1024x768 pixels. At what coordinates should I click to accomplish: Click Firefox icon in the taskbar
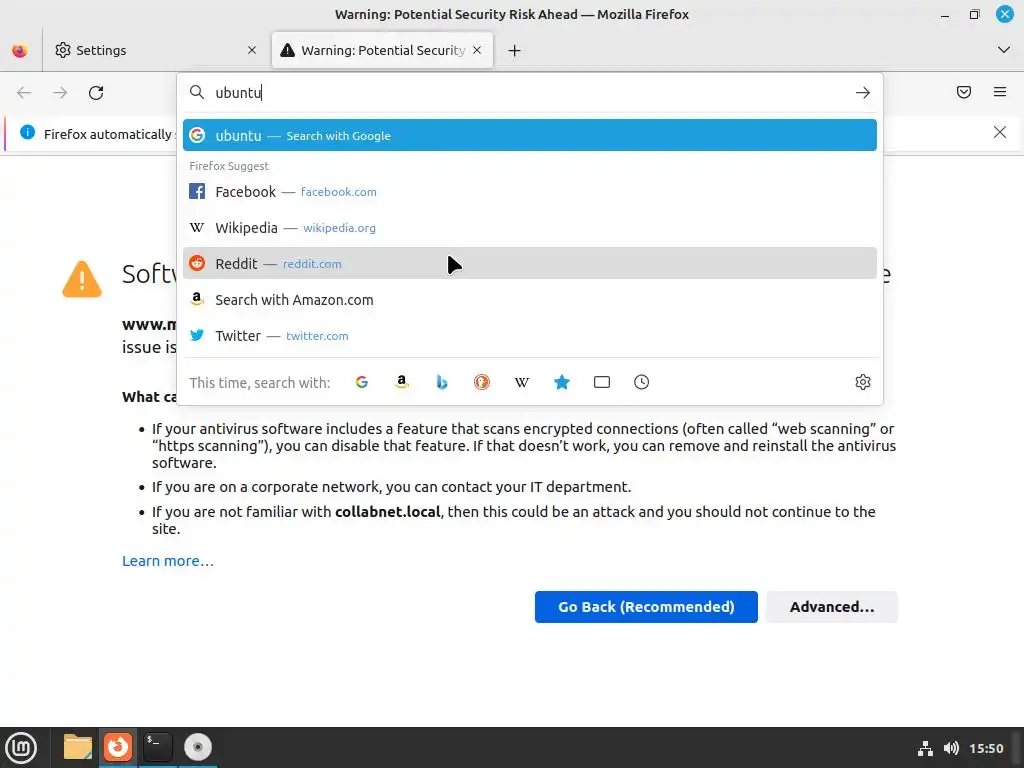click(118, 747)
